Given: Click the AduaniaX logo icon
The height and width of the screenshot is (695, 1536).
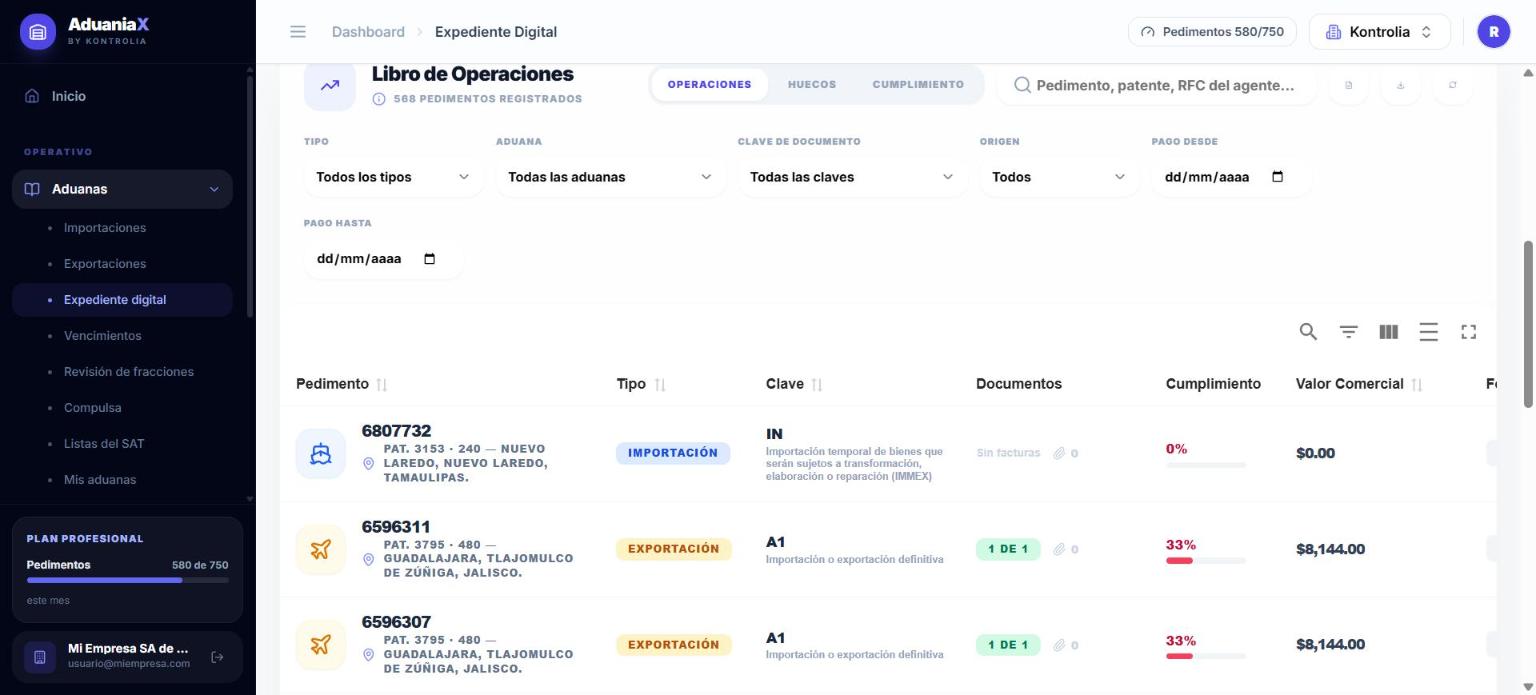Looking at the screenshot, I should click(38, 32).
